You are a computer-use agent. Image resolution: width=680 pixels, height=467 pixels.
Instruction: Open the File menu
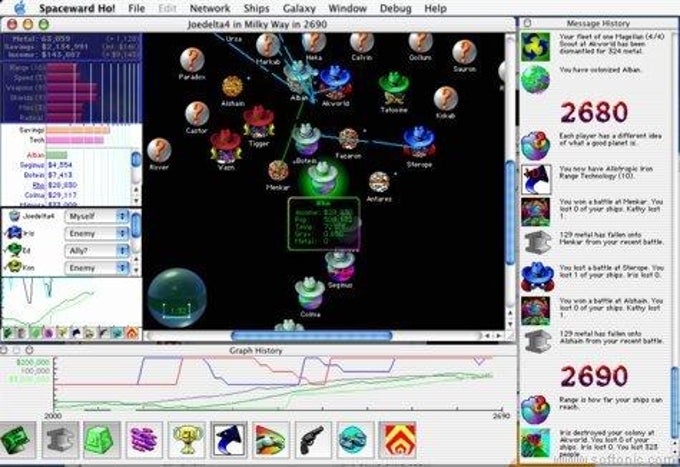pos(137,8)
